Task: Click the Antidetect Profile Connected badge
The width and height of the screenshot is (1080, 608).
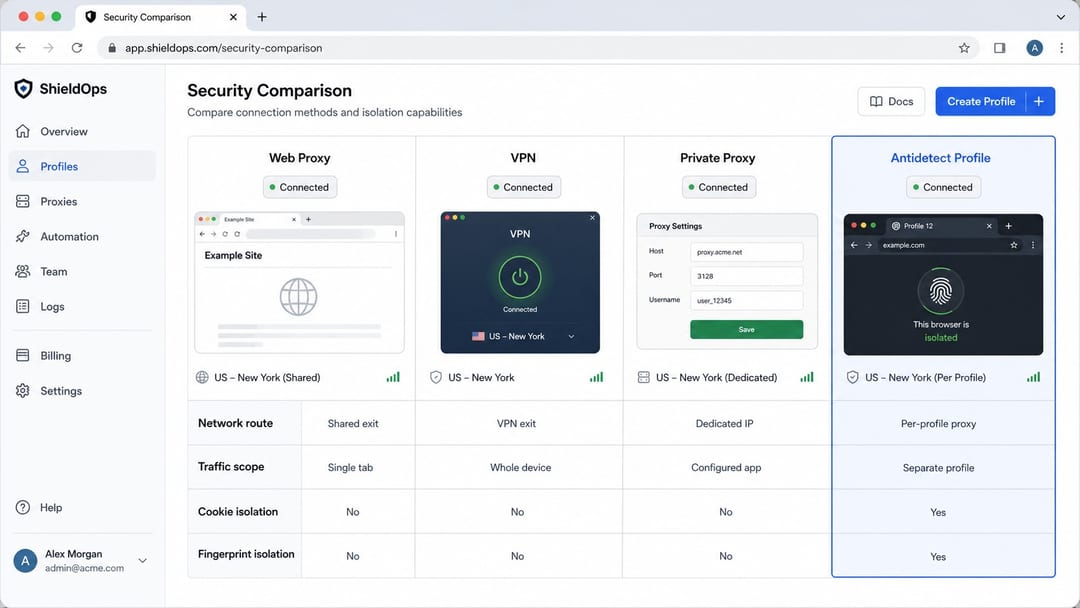Action: [x=943, y=187]
